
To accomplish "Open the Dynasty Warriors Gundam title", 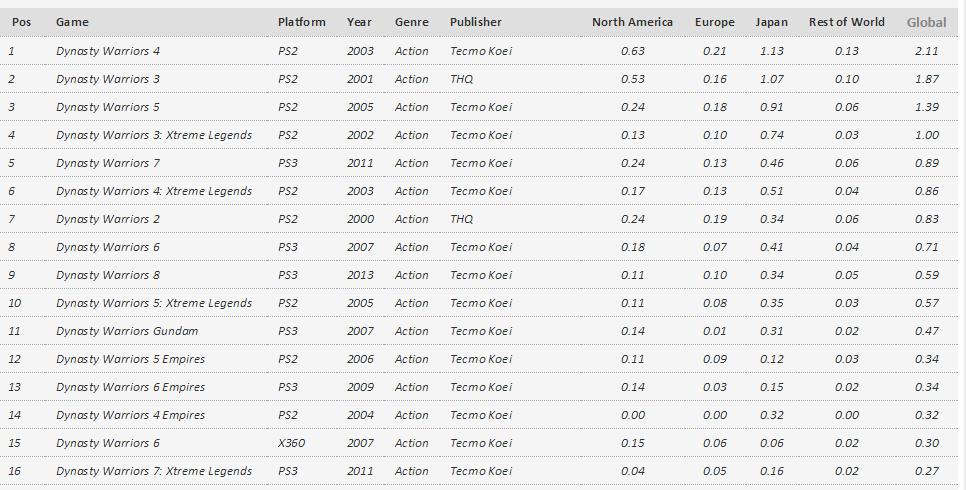I will click(127, 332).
